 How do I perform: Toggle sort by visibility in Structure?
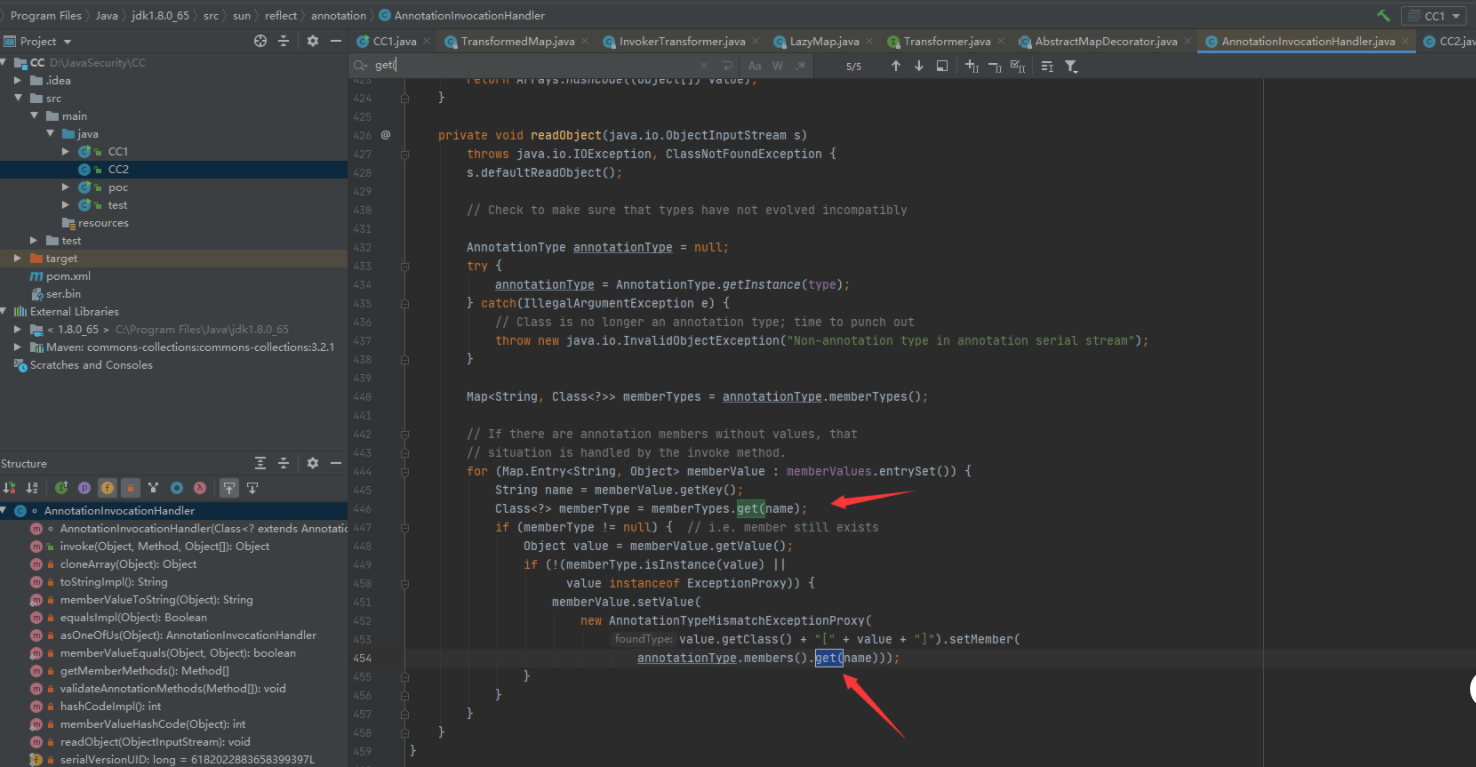9,488
